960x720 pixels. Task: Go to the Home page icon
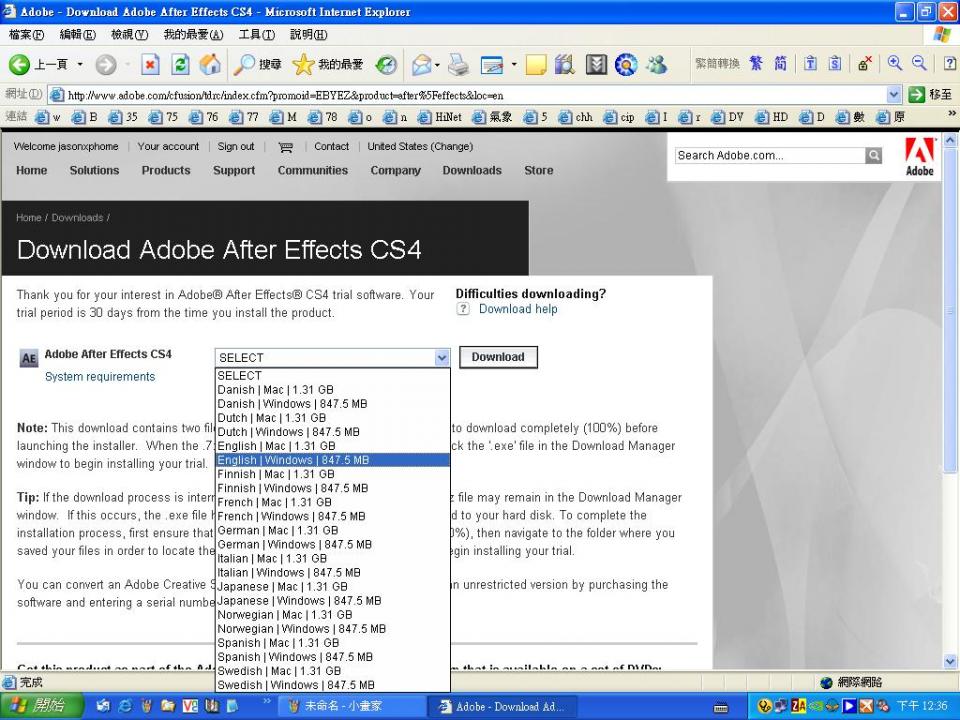(x=210, y=64)
